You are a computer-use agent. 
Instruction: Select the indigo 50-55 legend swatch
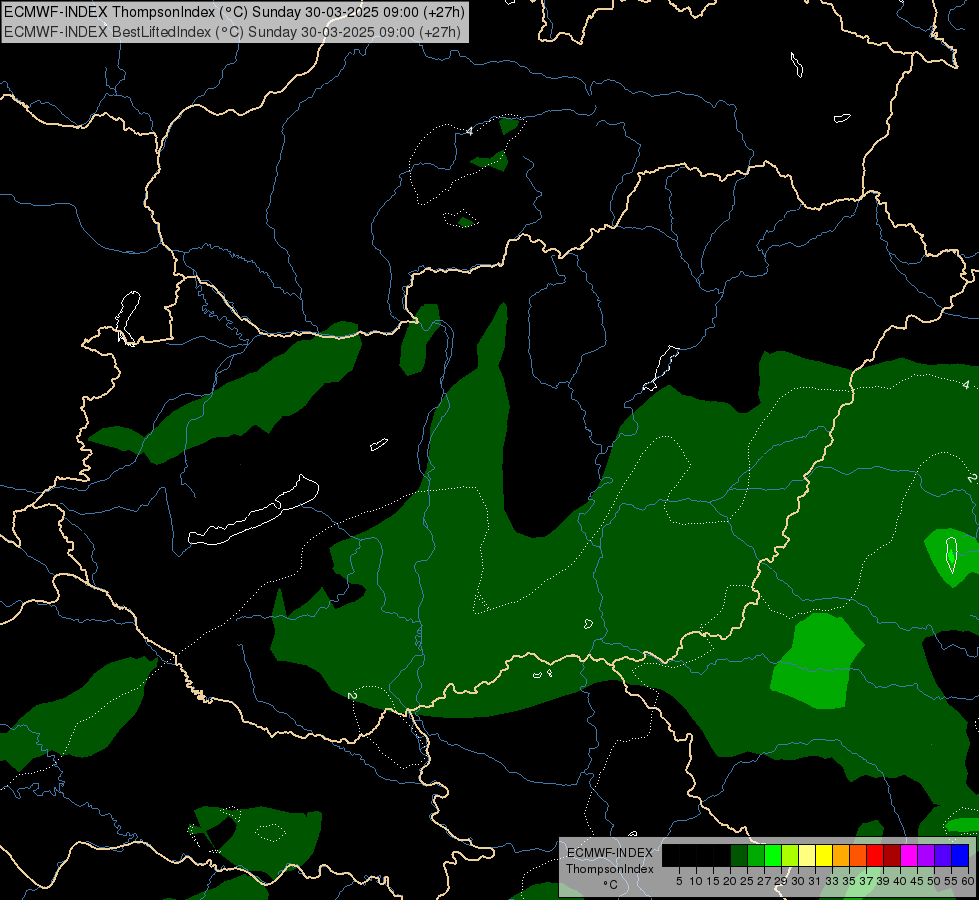coord(943,855)
